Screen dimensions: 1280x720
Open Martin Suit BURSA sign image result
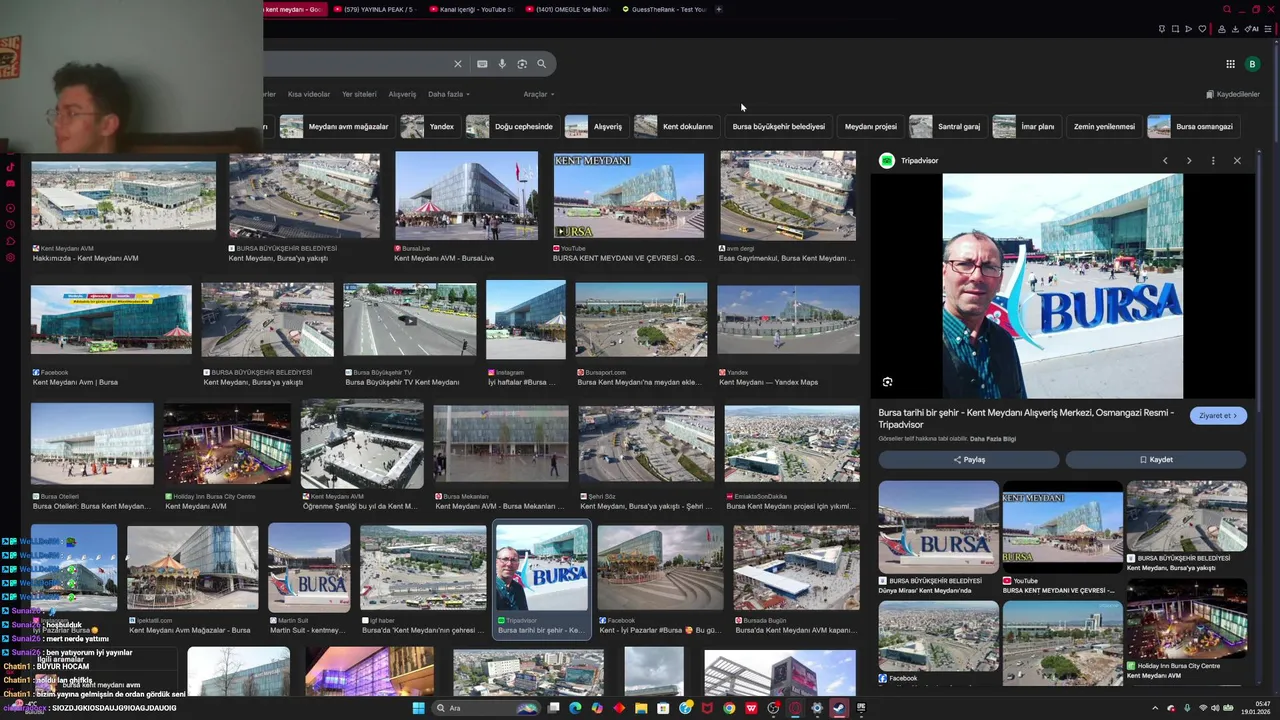[309, 566]
